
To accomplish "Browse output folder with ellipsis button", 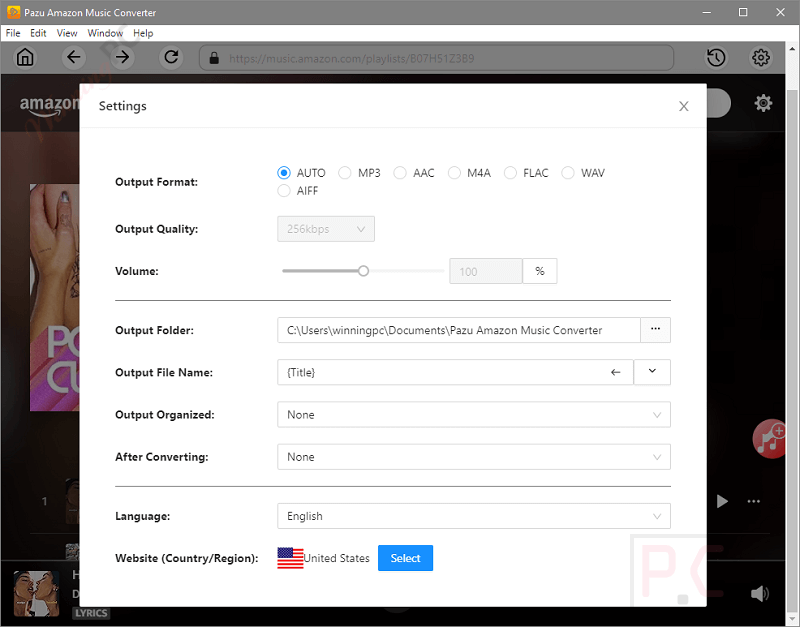I will click(x=656, y=330).
